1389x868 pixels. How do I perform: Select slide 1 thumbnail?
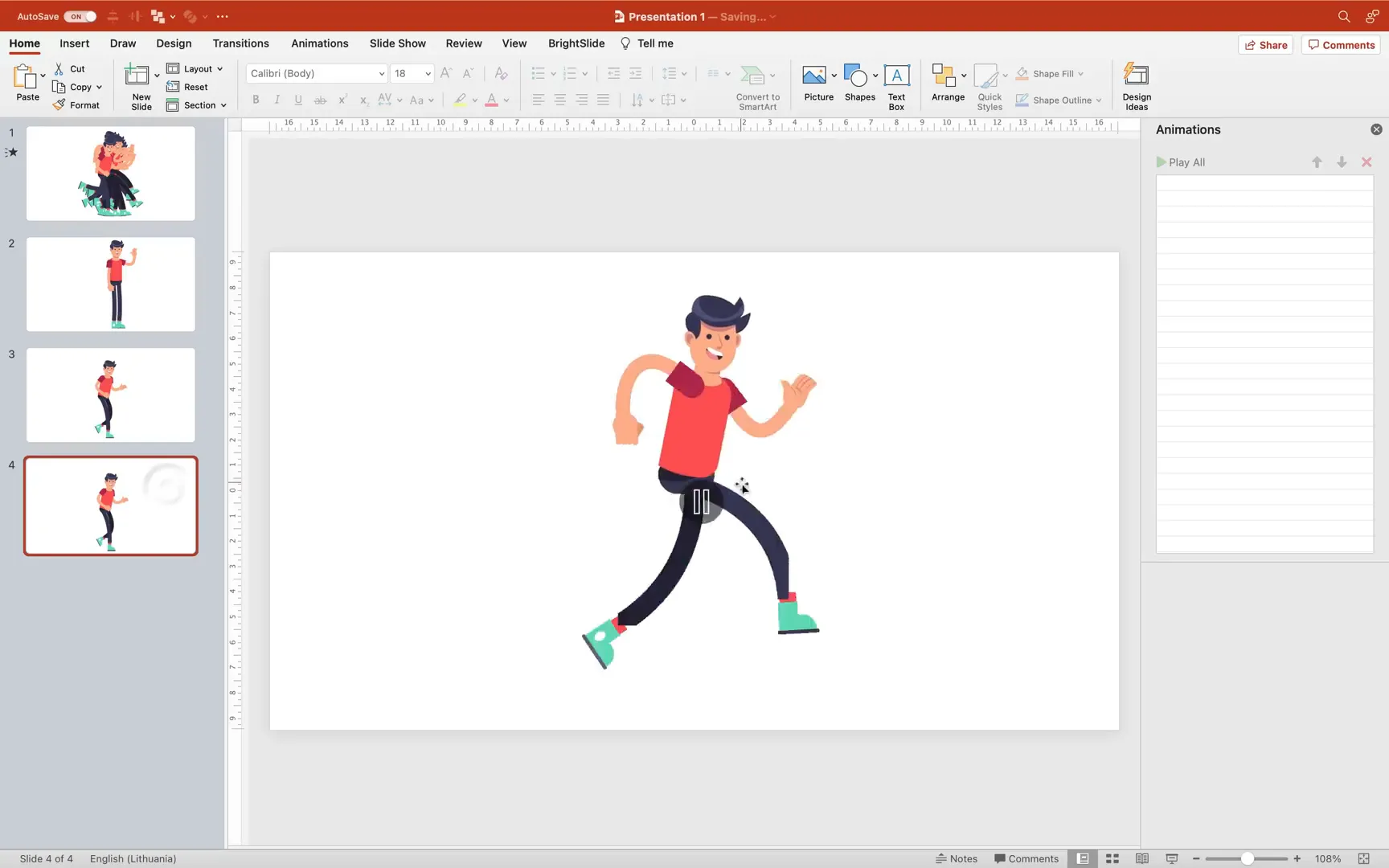111,174
